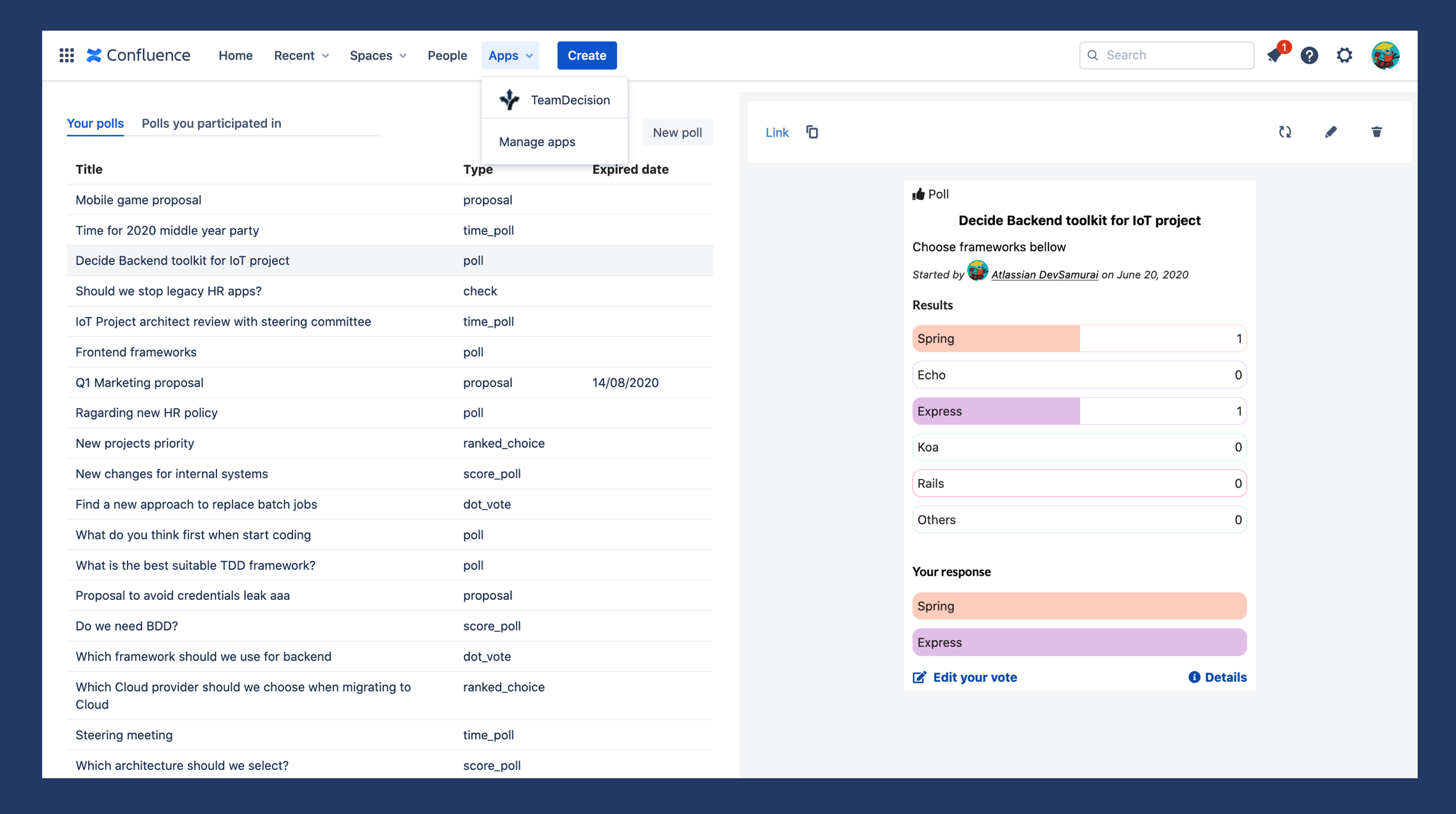1456x814 pixels.
Task: Click the New poll button
Action: (677, 132)
